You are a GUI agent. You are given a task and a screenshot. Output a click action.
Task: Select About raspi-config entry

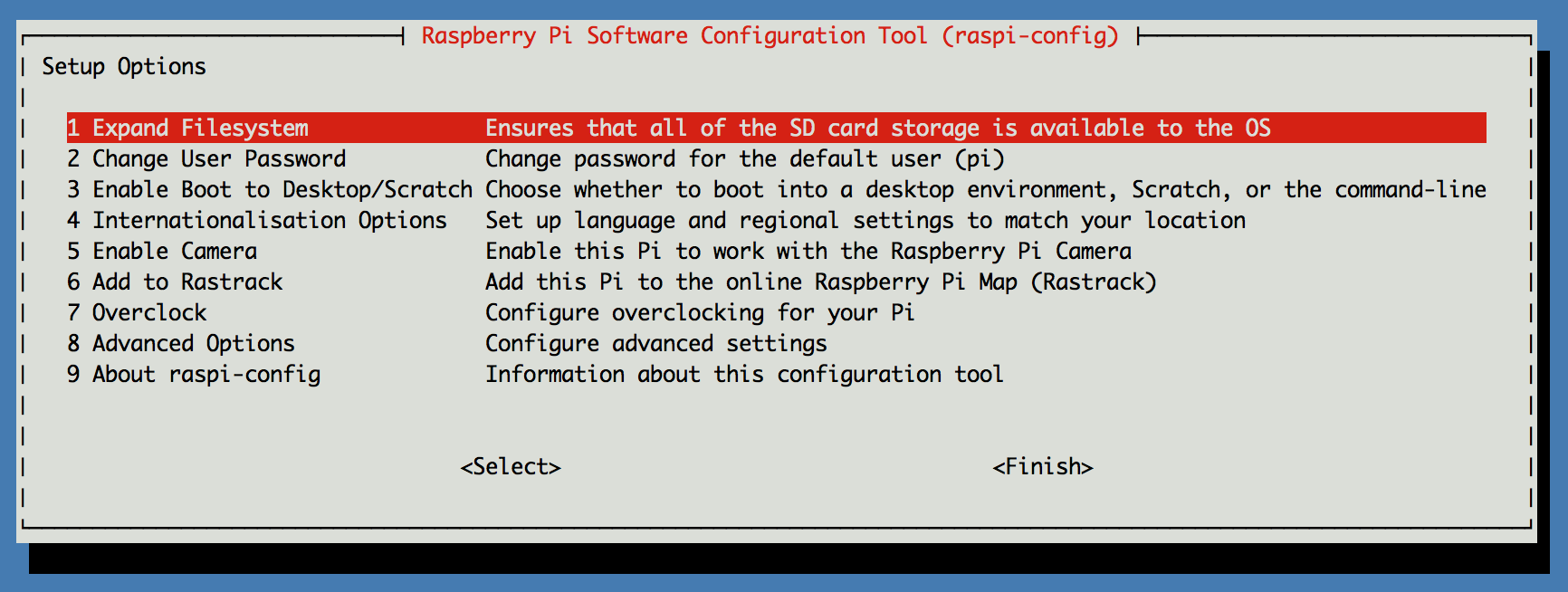[776, 374]
